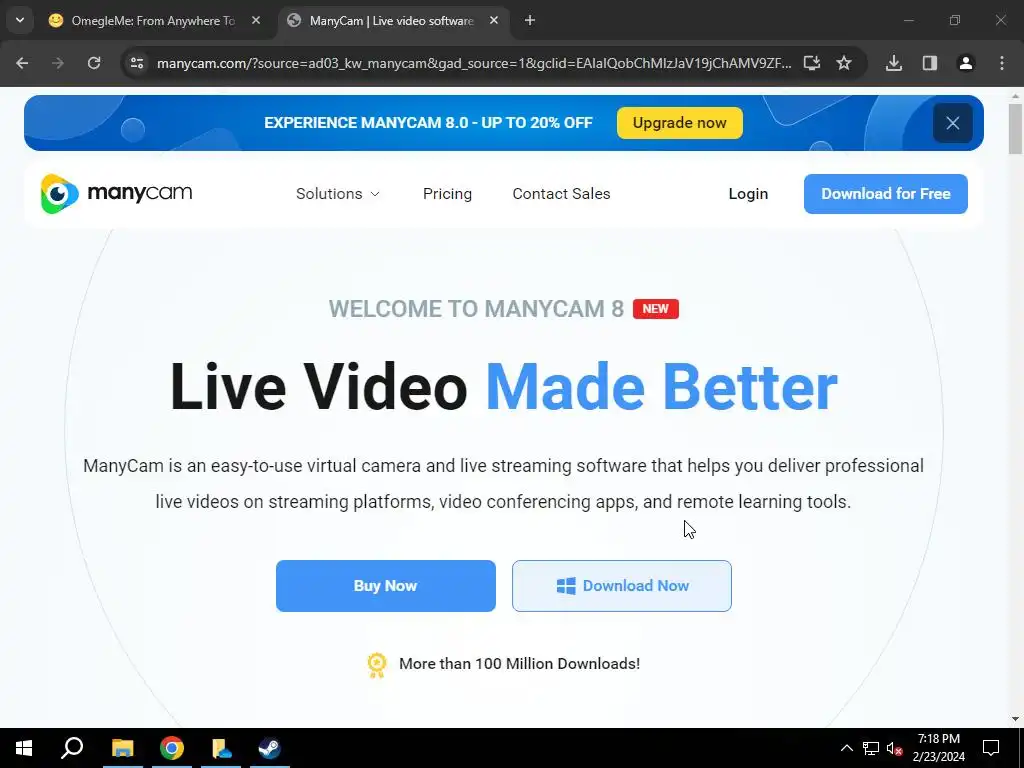Image resolution: width=1024 pixels, height=768 pixels.
Task: Show hidden system tray icons
Action: pos(846,748)
